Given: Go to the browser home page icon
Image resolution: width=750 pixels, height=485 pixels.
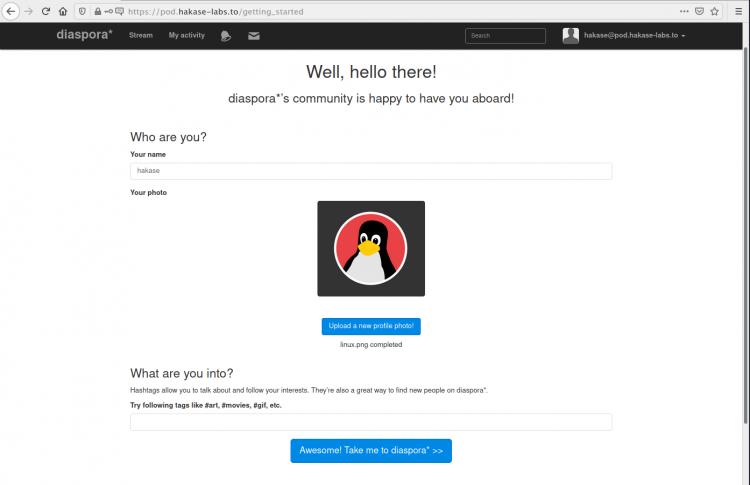Looking at the screenshot, I should pos(63,11).
